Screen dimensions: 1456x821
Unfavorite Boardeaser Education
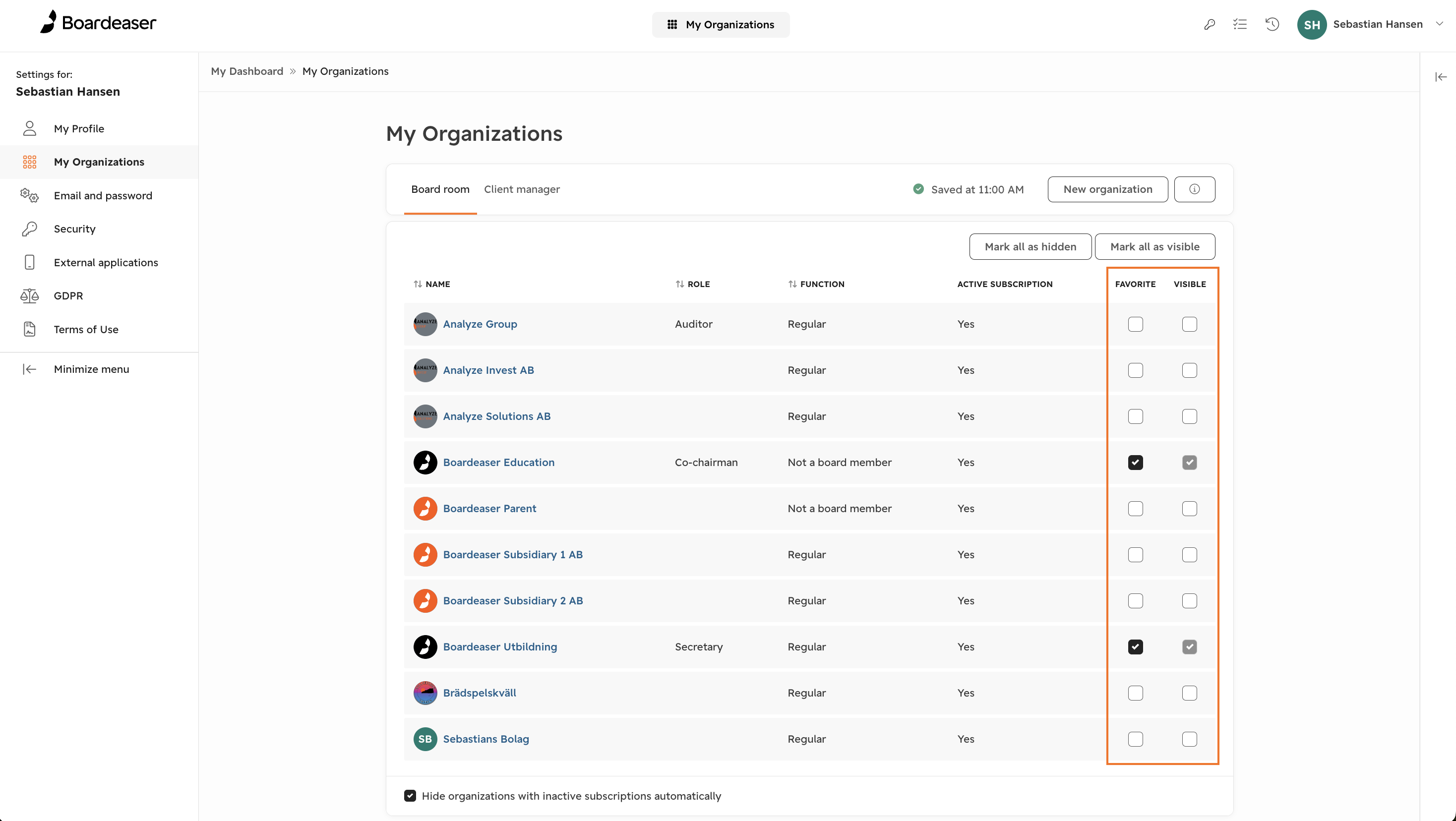pos(1135,462)
